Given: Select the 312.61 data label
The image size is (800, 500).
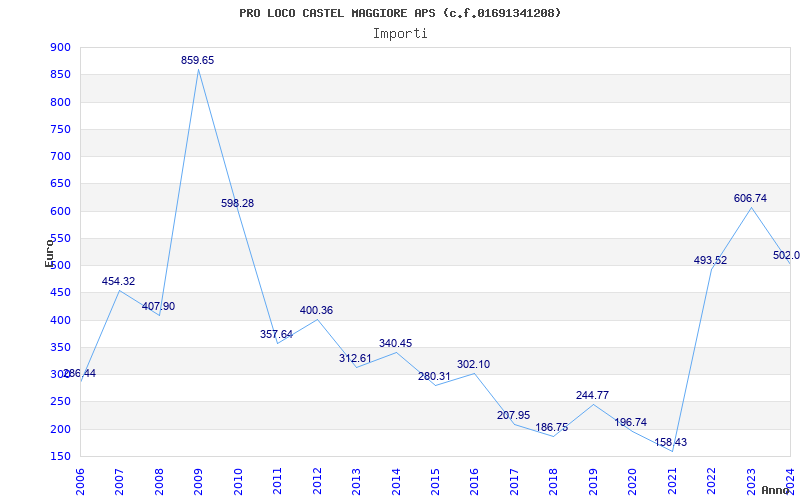Looking at the screenshot, I should click(356, 358).
